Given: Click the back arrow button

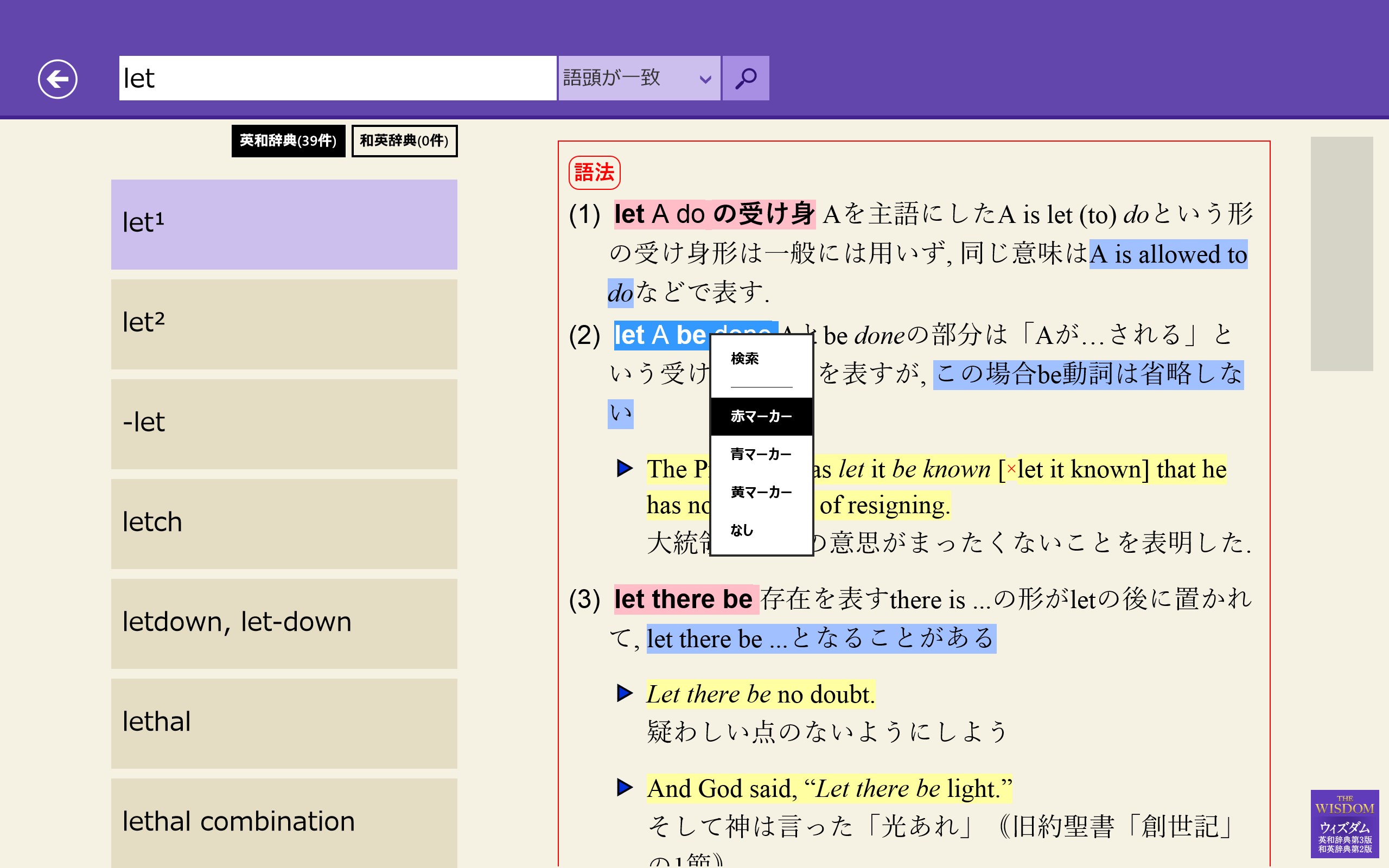Looking at the screenshot, I should (x=58, y=79).
